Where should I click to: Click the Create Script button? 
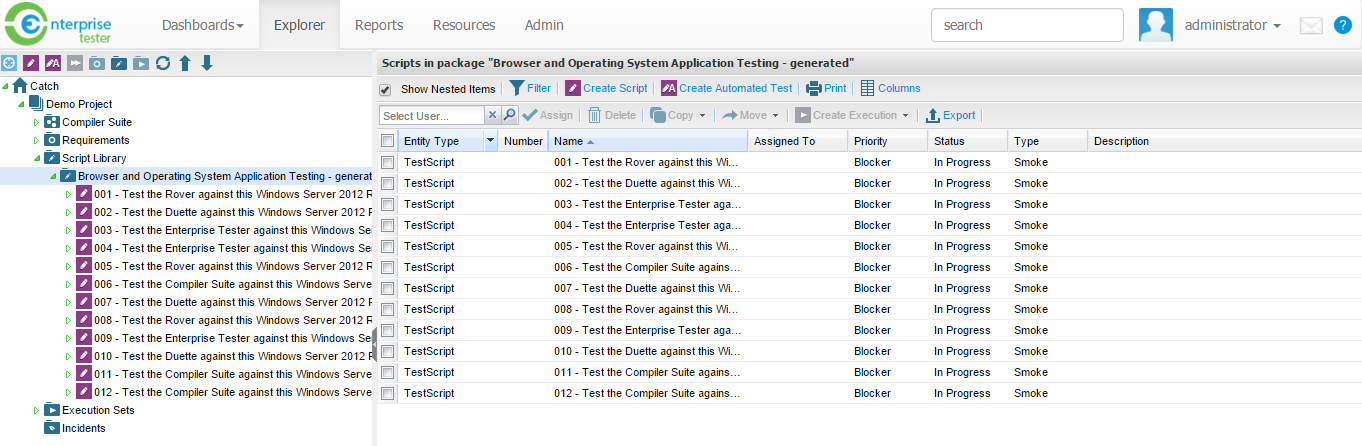pos(606,89)
